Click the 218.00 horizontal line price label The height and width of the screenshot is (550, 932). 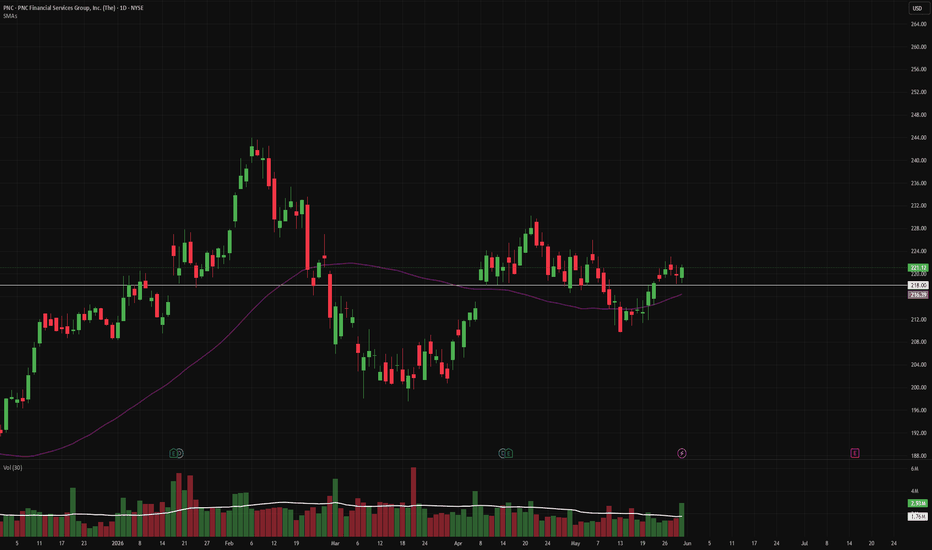click(917, 285)
